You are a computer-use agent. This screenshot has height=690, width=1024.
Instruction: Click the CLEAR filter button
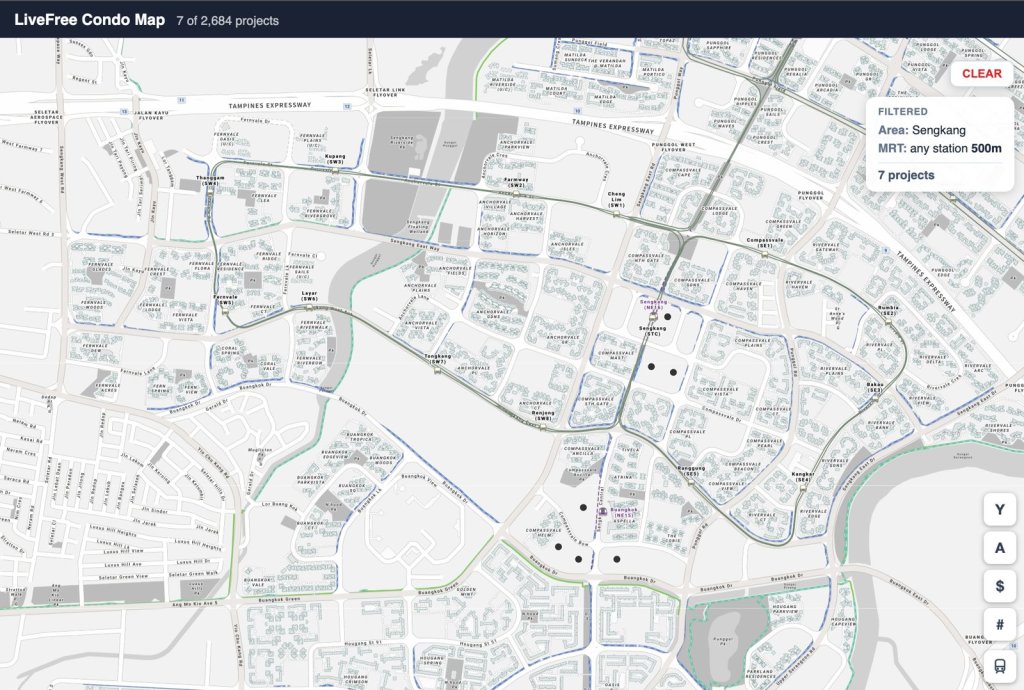pyautogui.click(x=982, y=74)
